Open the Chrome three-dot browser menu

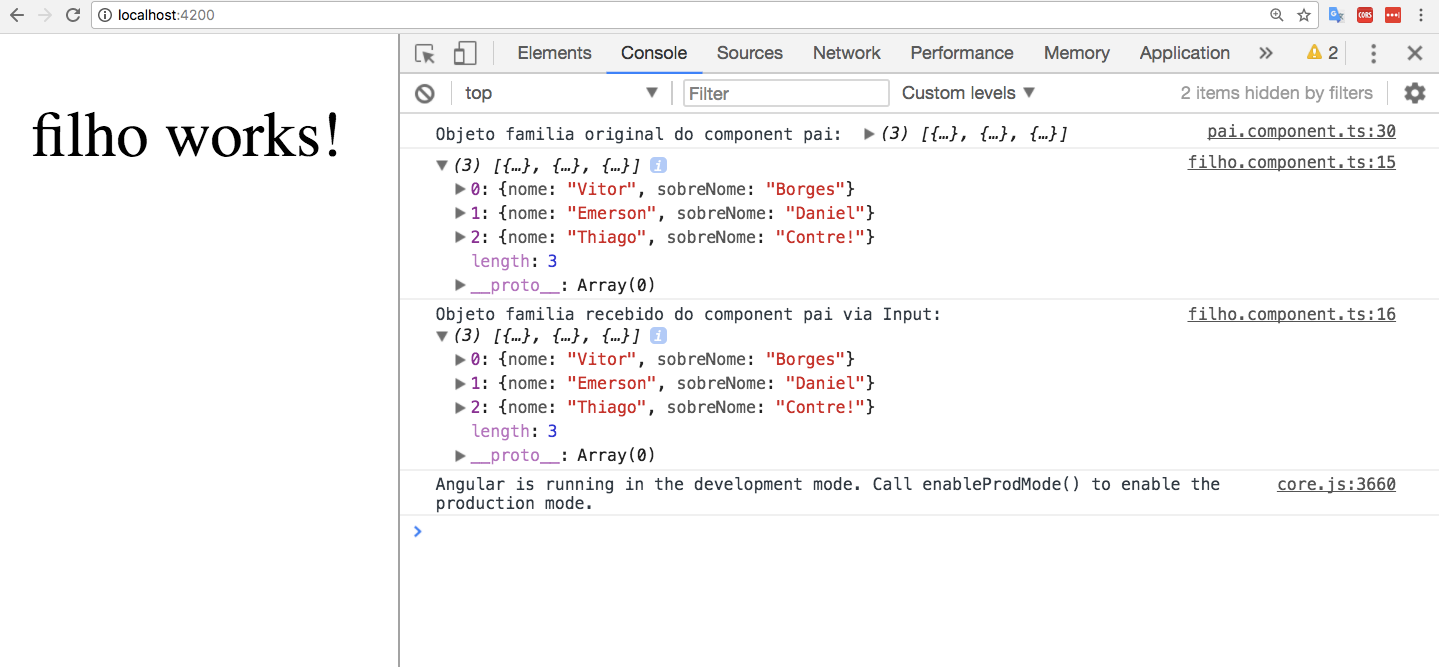coord(1421,15)
